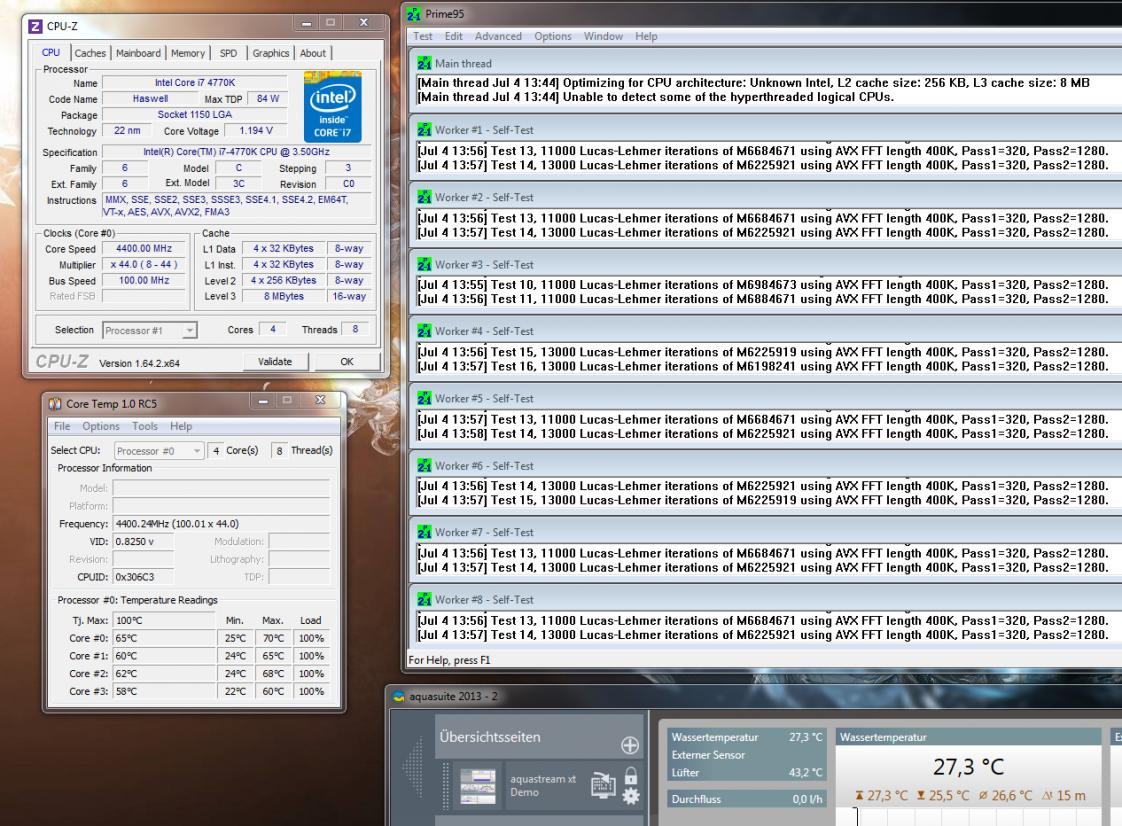Click the Main thread window icon
The width and height of the screenshot is (1122, 826).
[x=424, y=63]
